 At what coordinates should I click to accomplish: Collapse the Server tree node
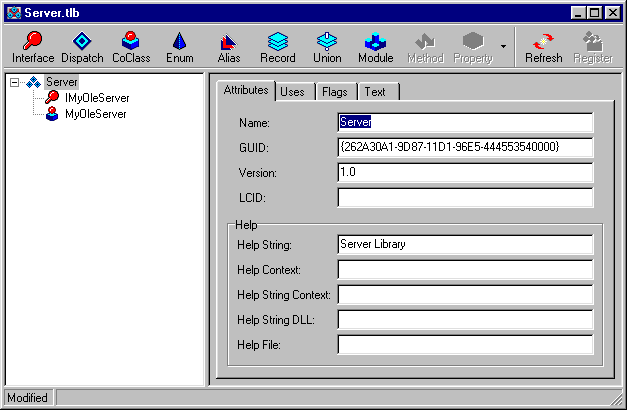tap(16, 82)
